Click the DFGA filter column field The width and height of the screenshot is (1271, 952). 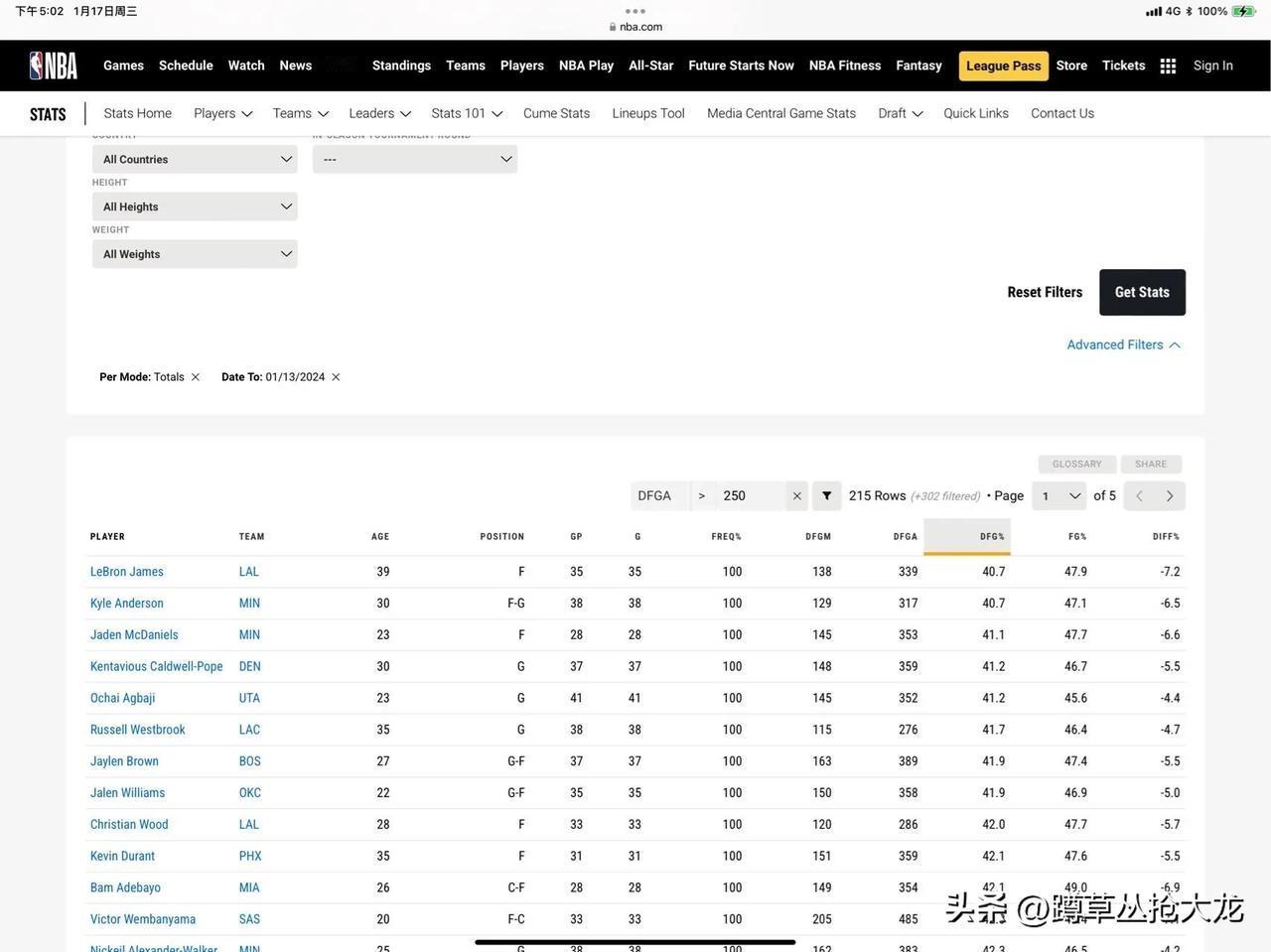659,496
